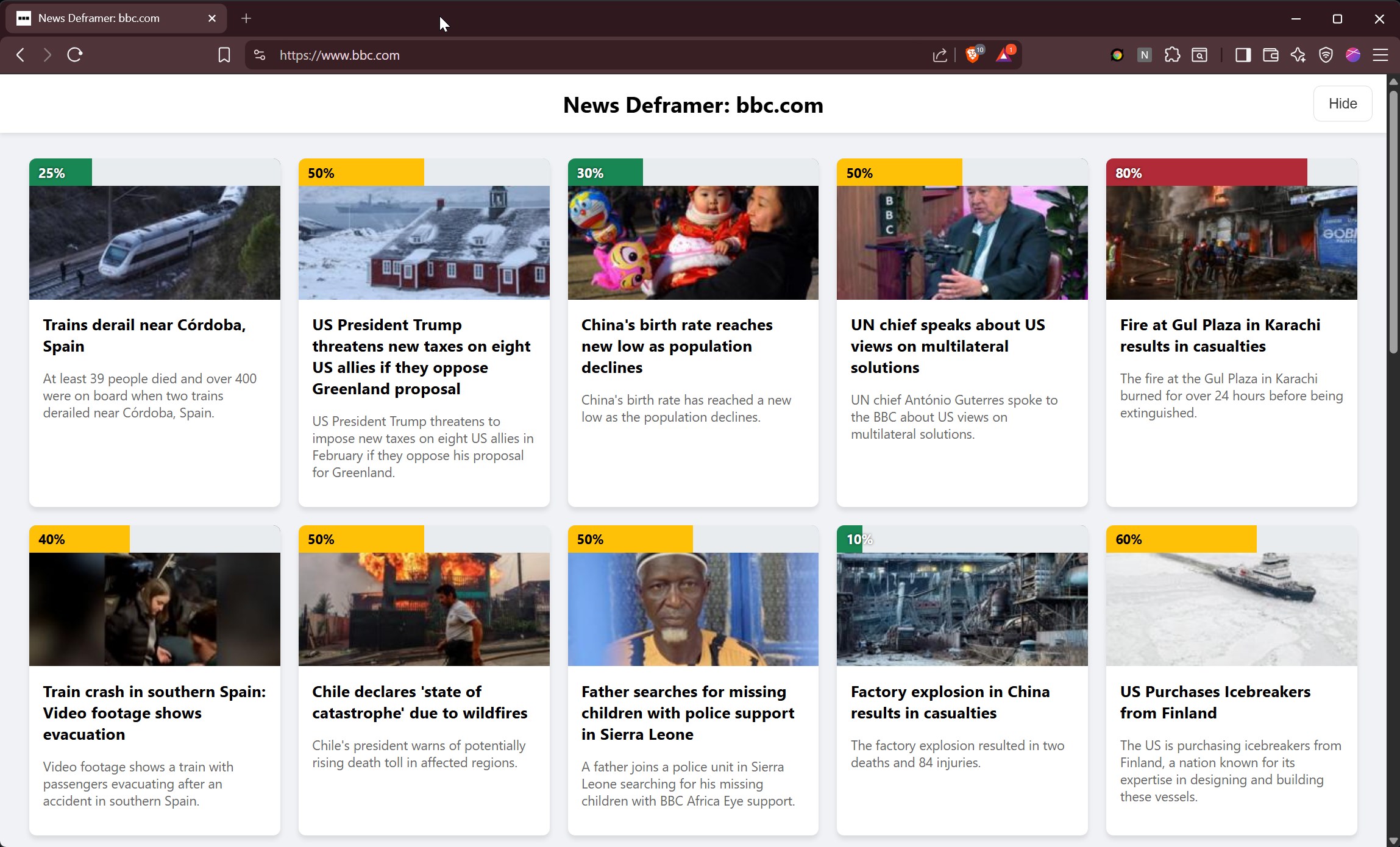Open the Fire at Gul Plaza in Karachi article
Viewport: 1400px width, 847px height.
tap(1220, 335)
